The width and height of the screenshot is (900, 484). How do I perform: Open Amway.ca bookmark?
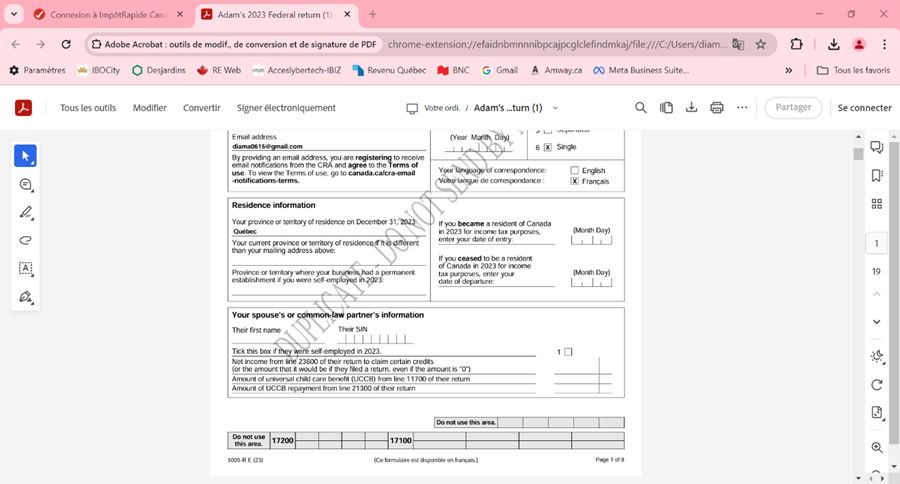(556, 70)
